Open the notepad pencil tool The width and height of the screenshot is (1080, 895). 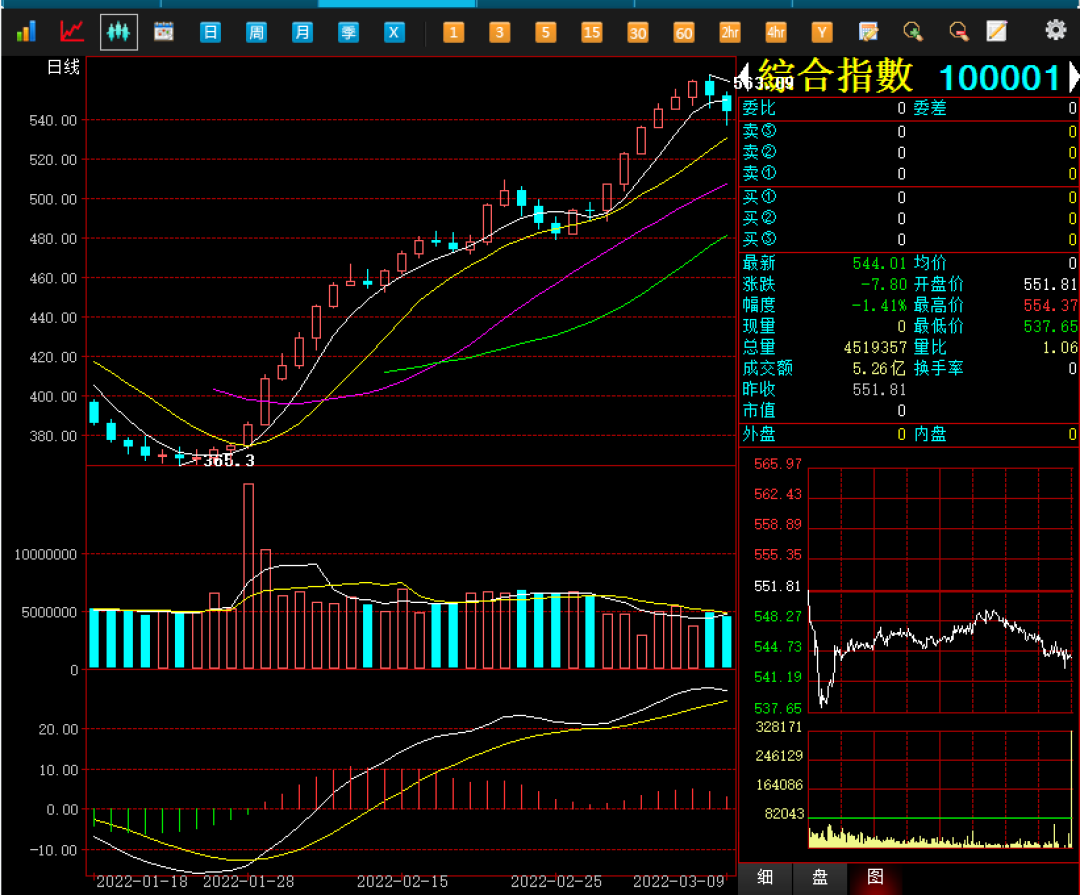tap(997, 32)
